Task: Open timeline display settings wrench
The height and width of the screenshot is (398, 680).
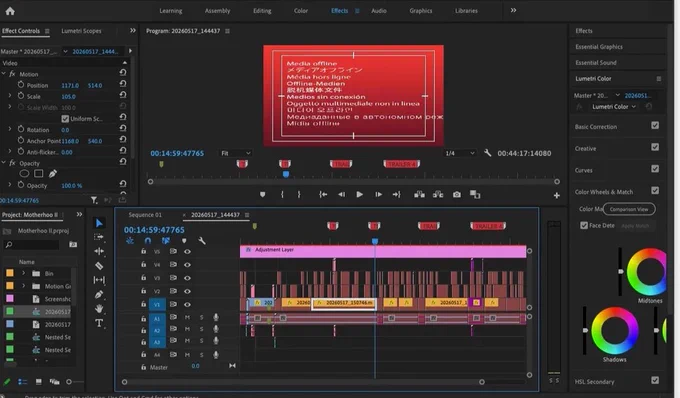Action: click(202, 241)
